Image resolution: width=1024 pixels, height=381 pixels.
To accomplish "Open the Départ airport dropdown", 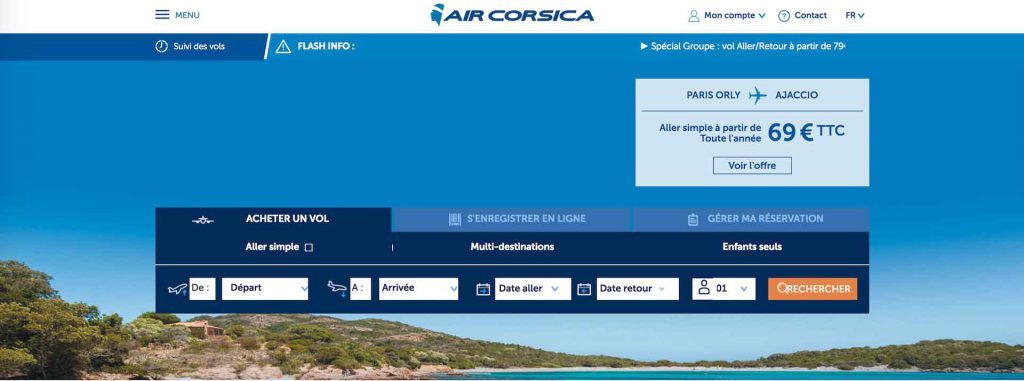I will 265,289.
